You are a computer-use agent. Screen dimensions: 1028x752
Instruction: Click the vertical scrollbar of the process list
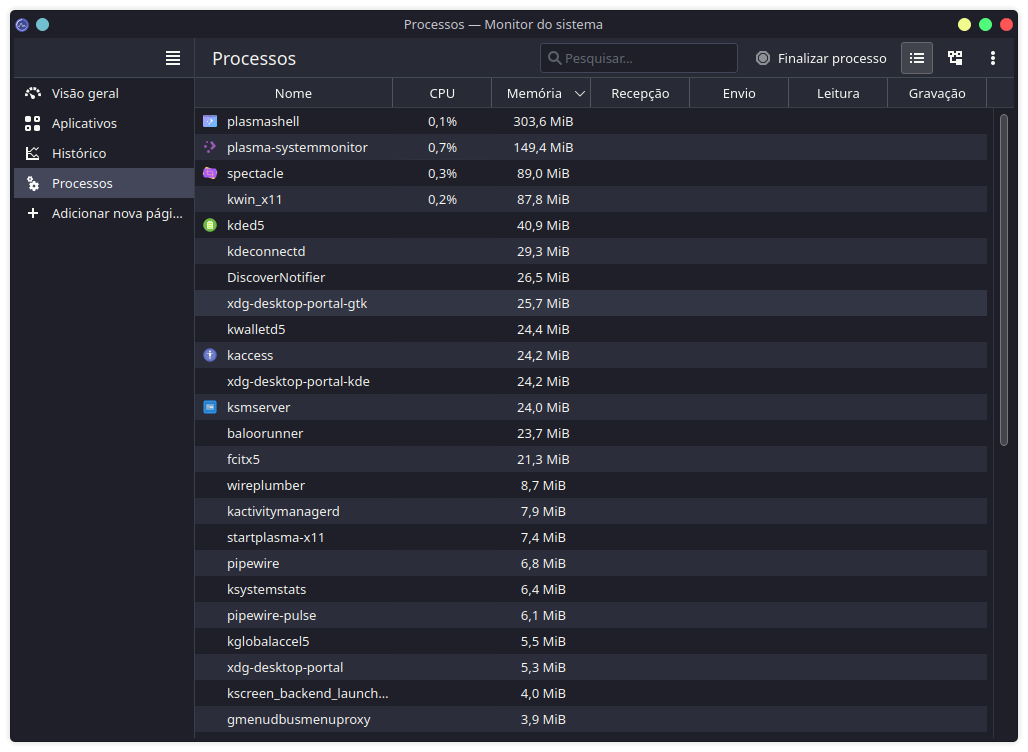point(1004,281)
